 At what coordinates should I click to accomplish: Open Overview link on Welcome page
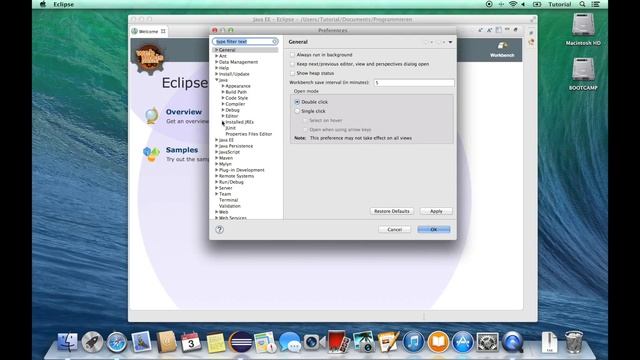(x=184, y=112)
